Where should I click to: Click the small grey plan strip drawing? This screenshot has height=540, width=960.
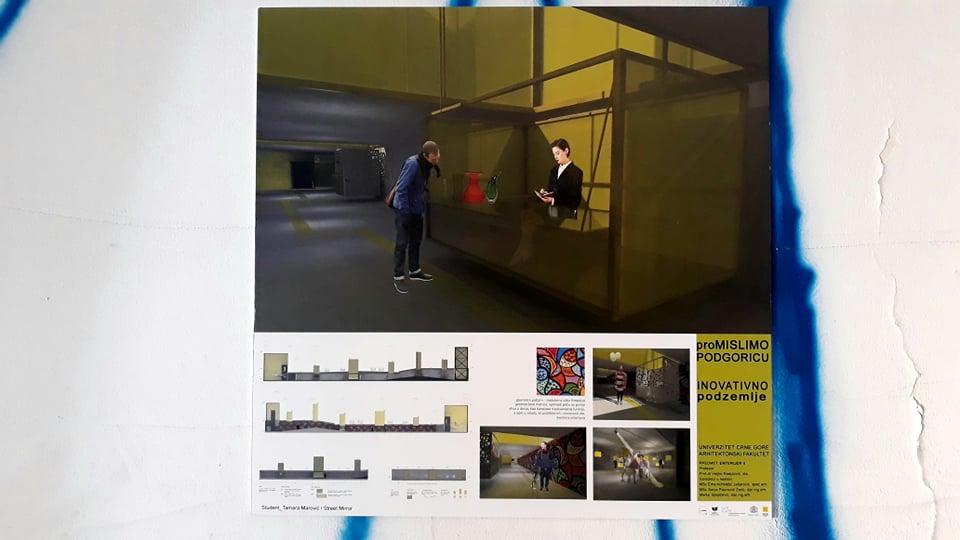click(429, 474)
